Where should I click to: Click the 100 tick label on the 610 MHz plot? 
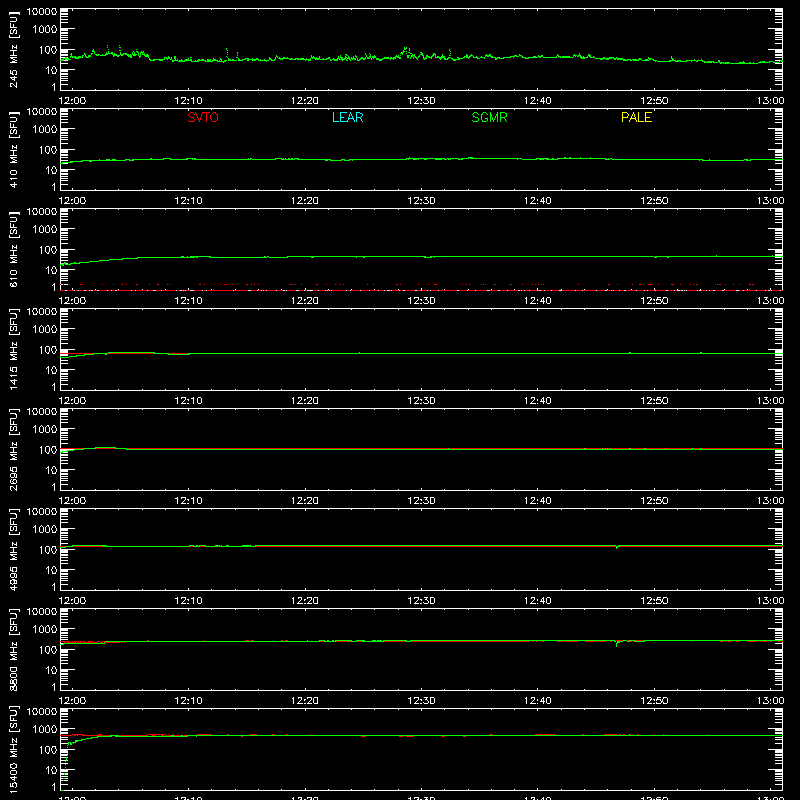pos(48,250)
